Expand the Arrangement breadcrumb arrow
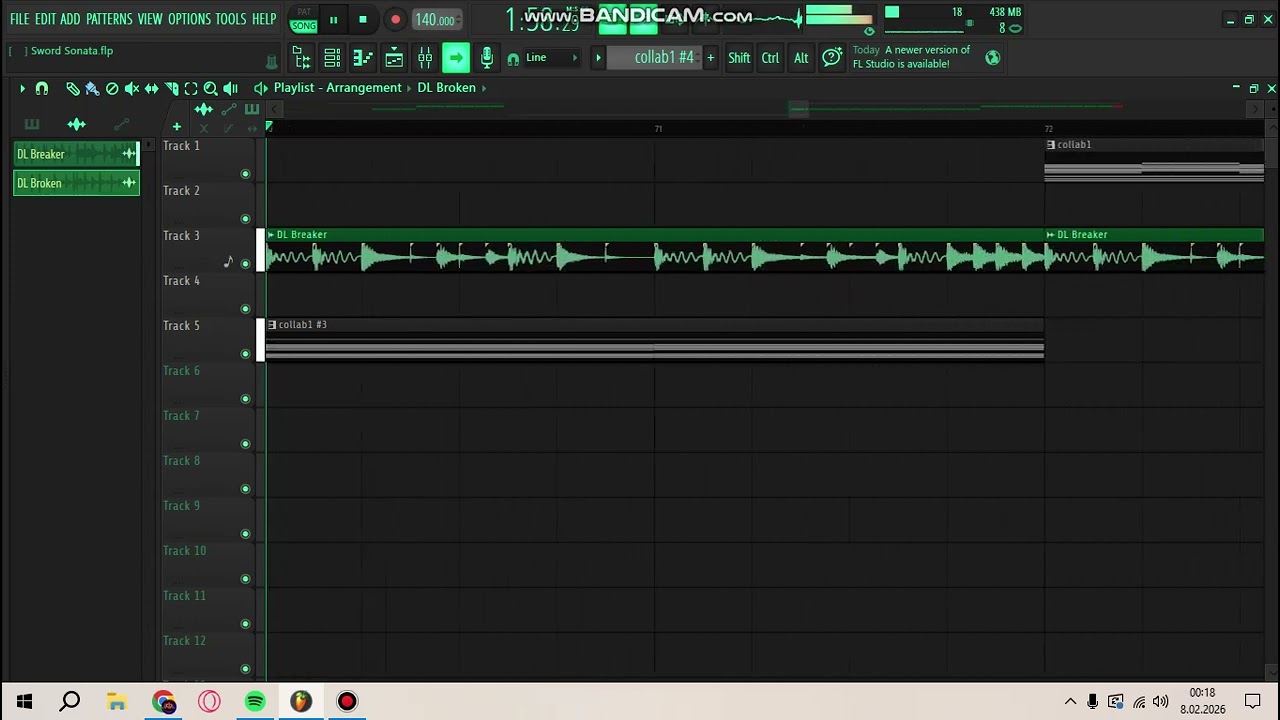The width and height of the screenshot is (1280, 720). (x=409, y=88)
